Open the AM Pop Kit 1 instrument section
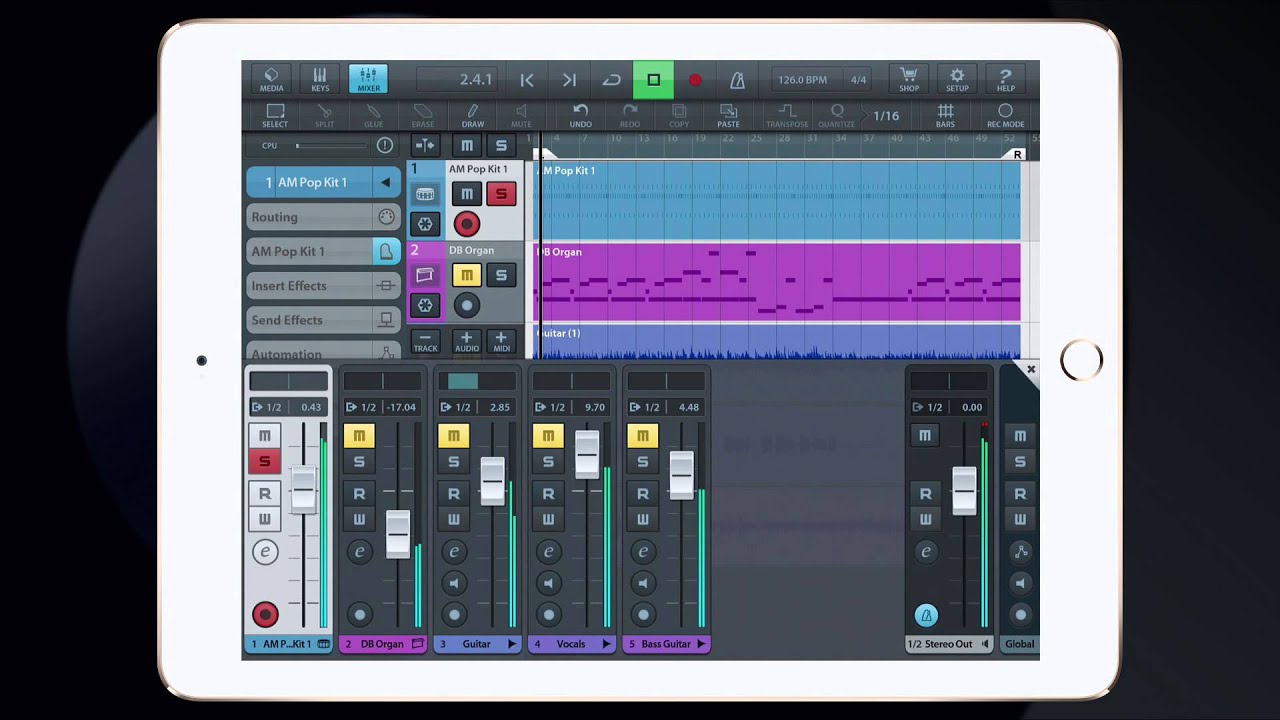 coord(323,251)
